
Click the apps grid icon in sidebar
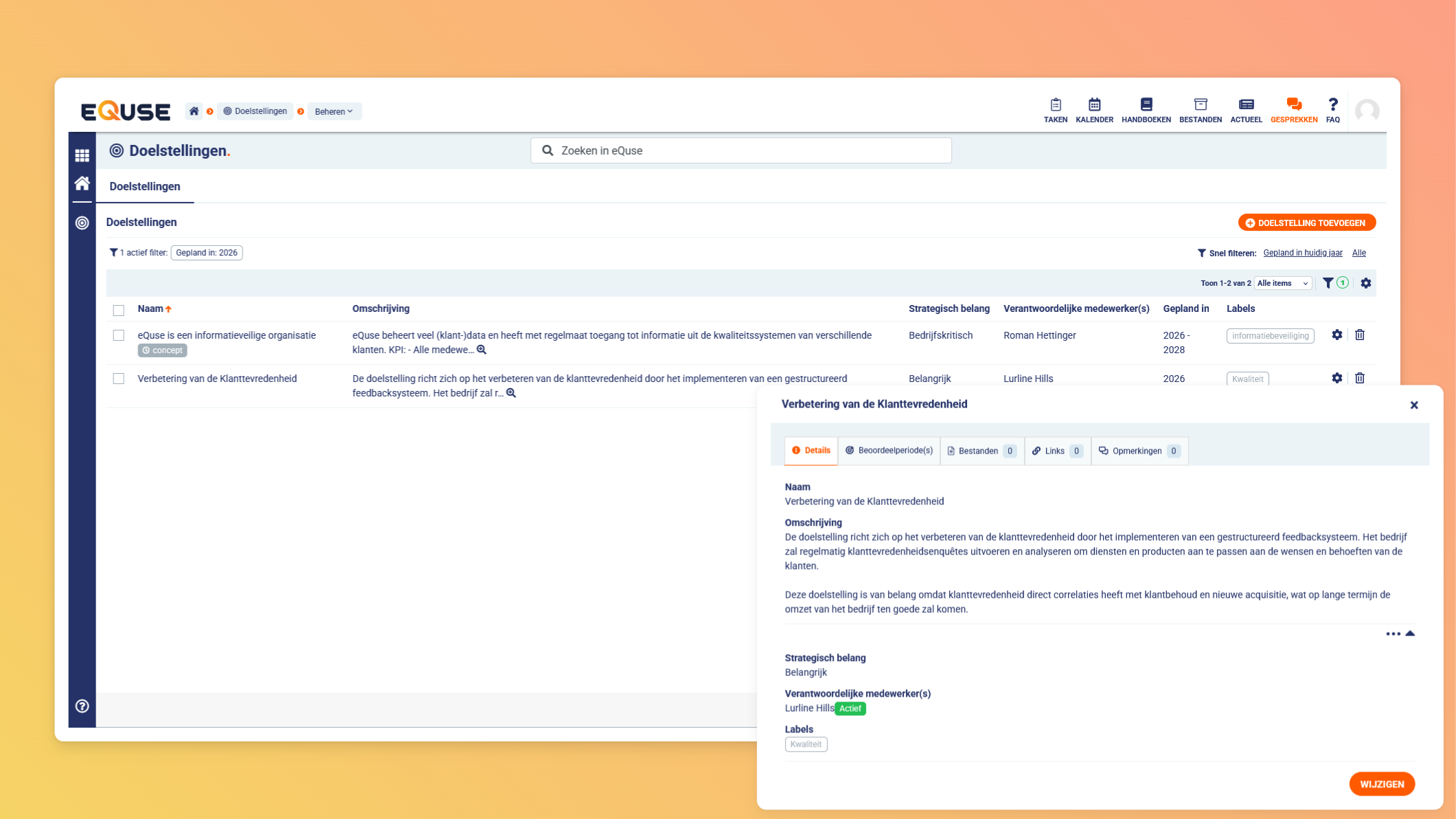(x=82, y=155)
